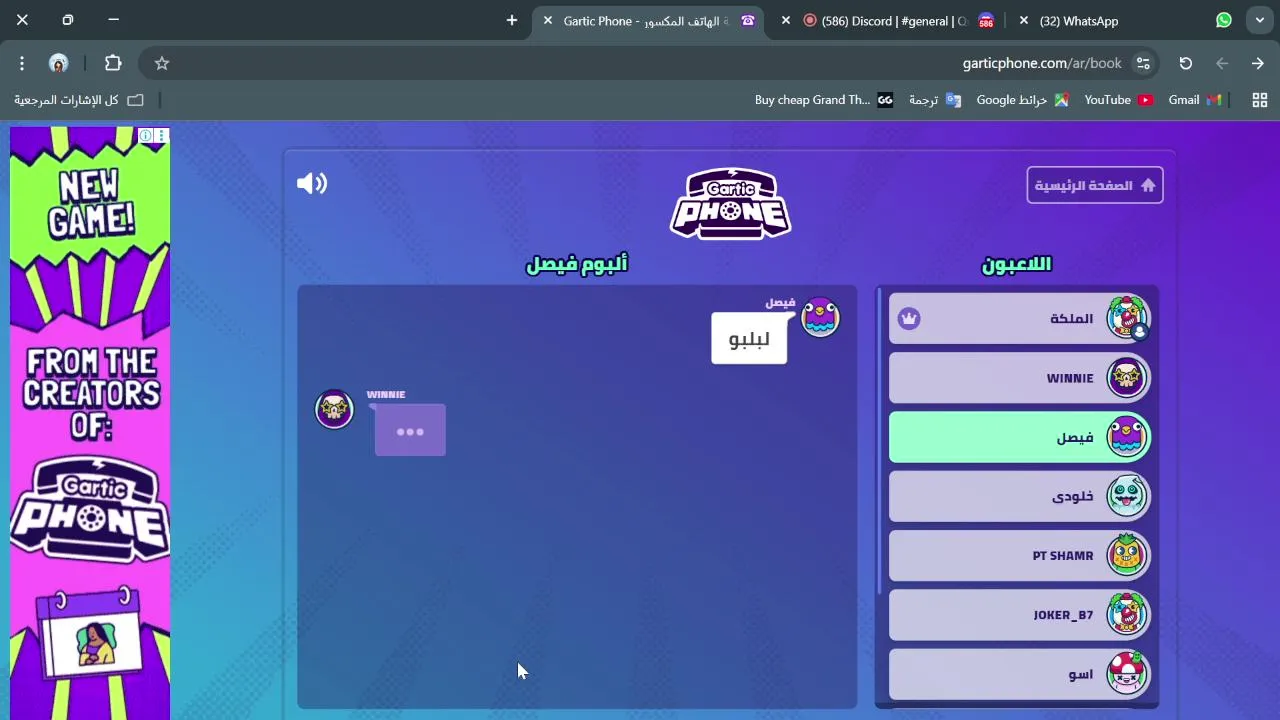Screen dimensions: 1280x720
Task: Open the كل الإشارات المرجعية bookmarks folder
Action: pos(79,100)
